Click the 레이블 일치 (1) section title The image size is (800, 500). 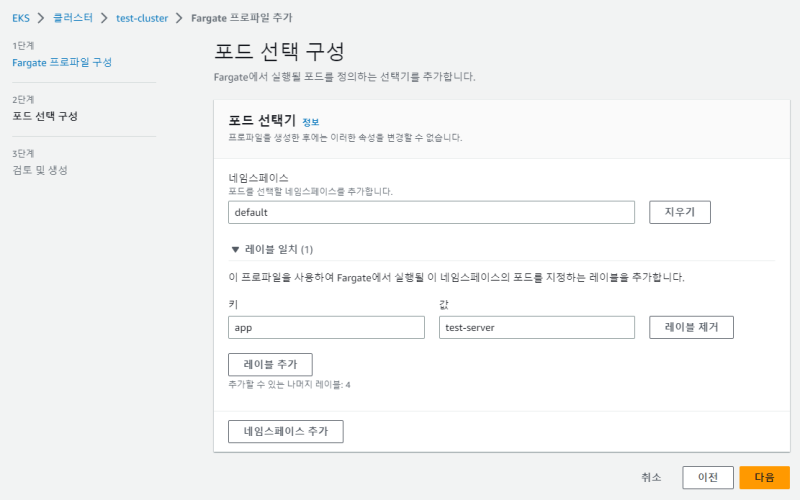(279, 249)
